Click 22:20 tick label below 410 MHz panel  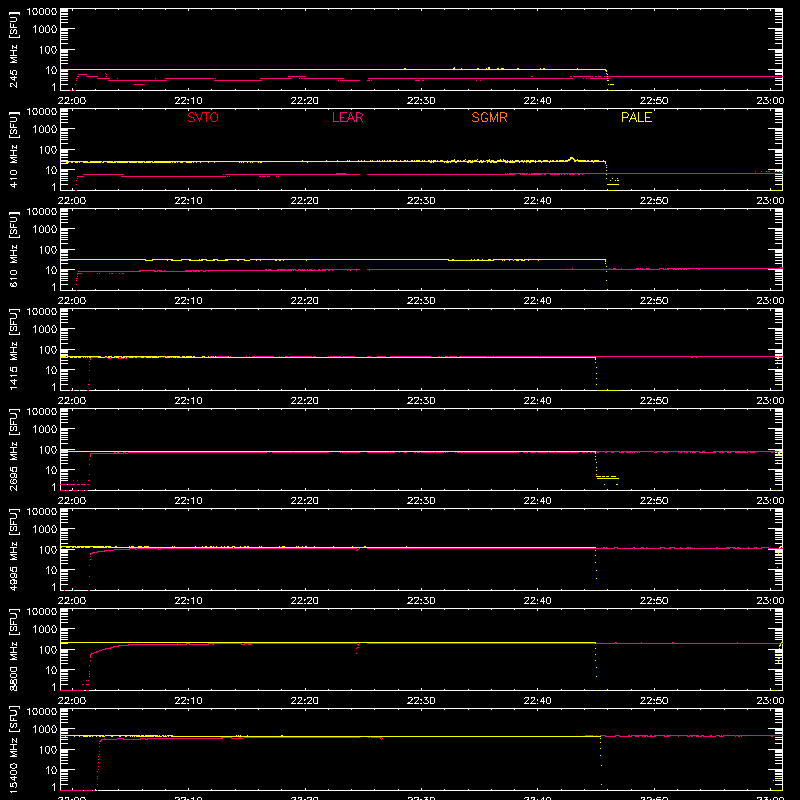tap(305, 201)
